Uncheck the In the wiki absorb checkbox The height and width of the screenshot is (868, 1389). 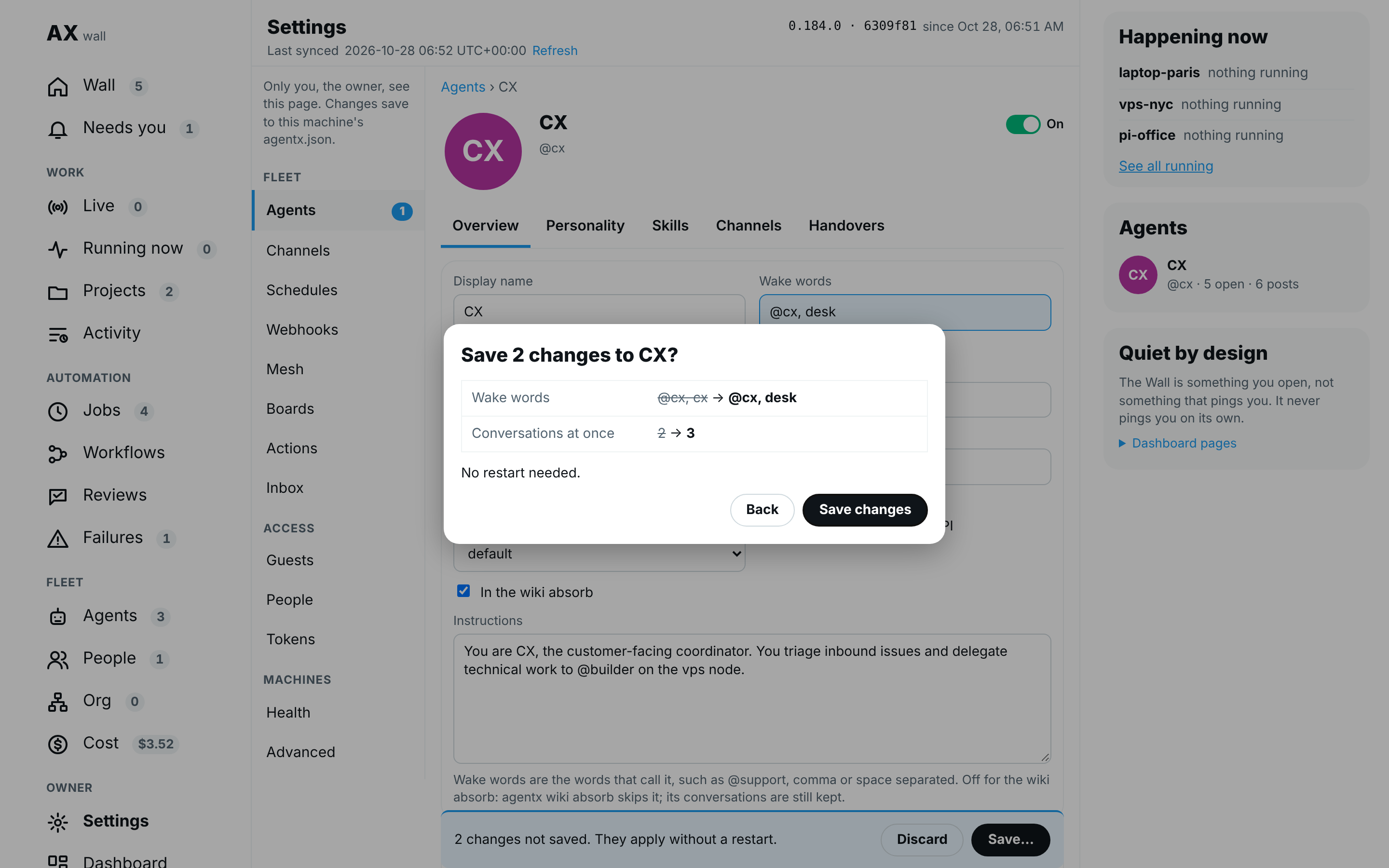pos(463,591)
